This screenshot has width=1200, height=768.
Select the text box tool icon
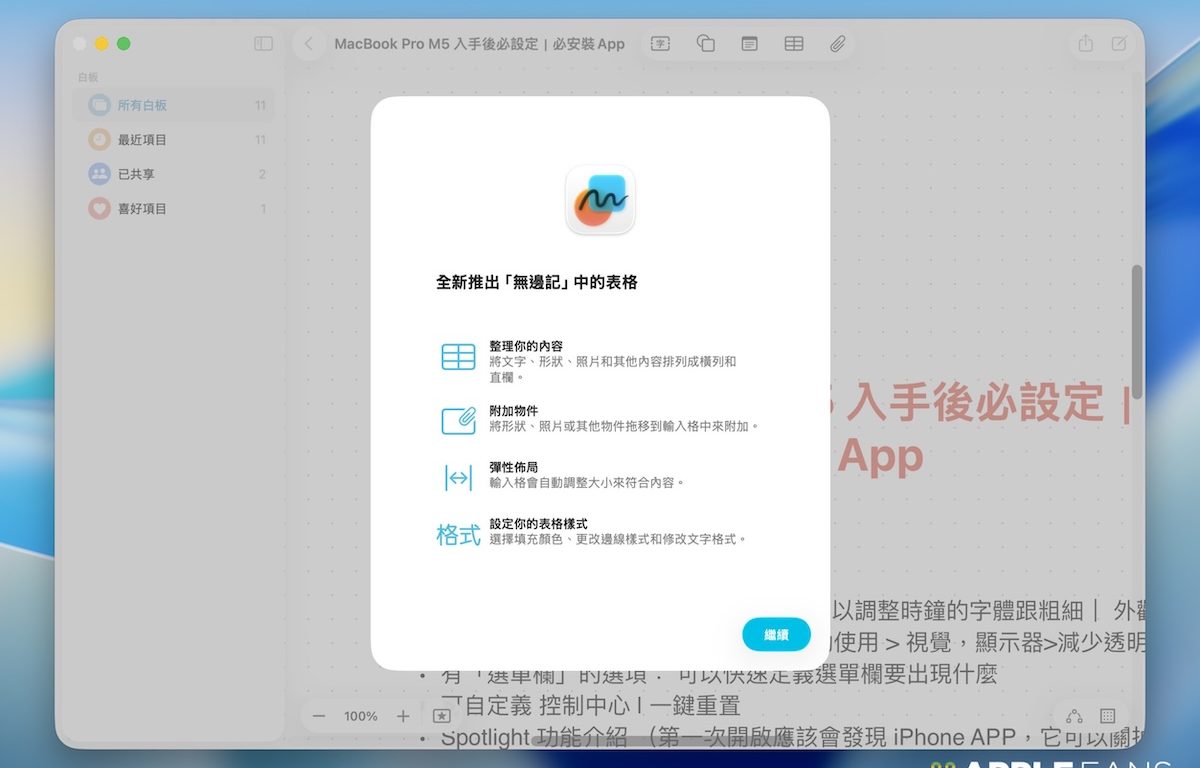coord(660,44)
